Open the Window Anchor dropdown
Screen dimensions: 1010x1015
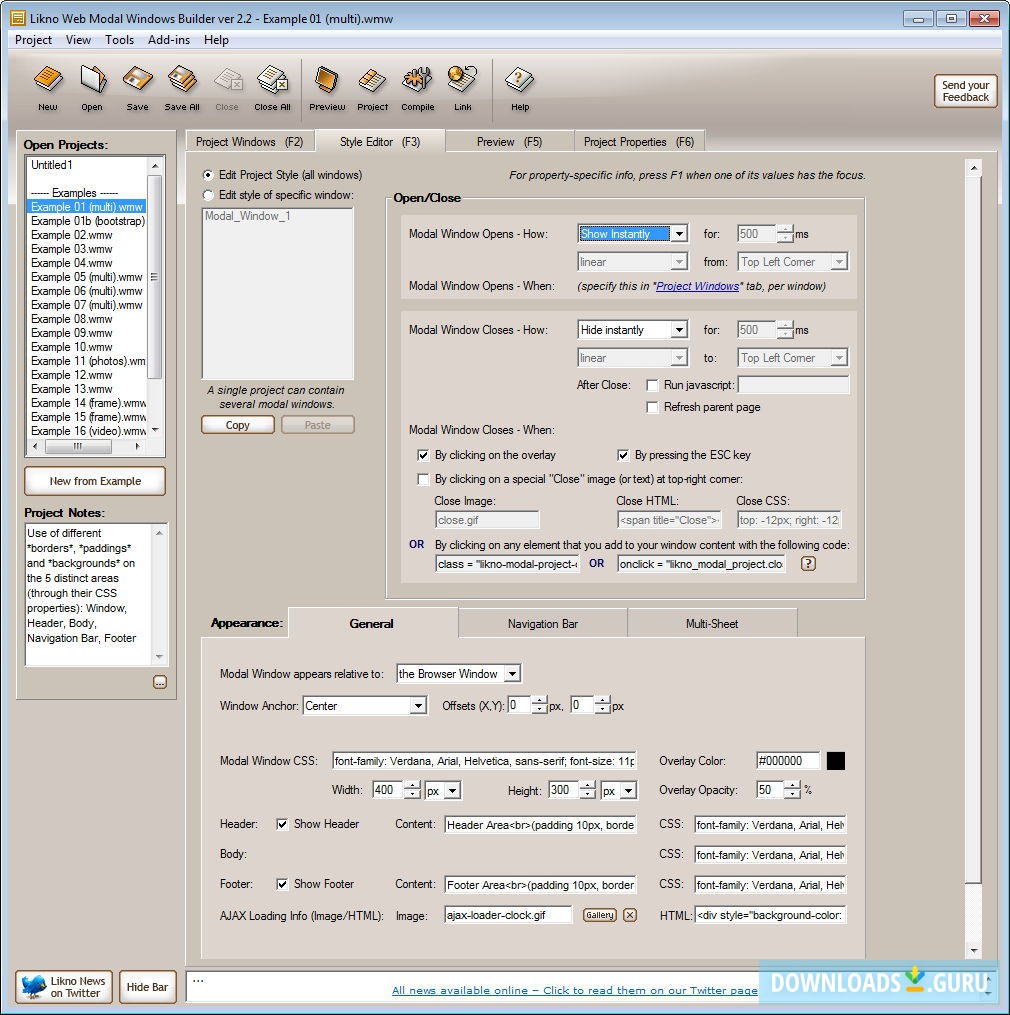click(418, 706)
